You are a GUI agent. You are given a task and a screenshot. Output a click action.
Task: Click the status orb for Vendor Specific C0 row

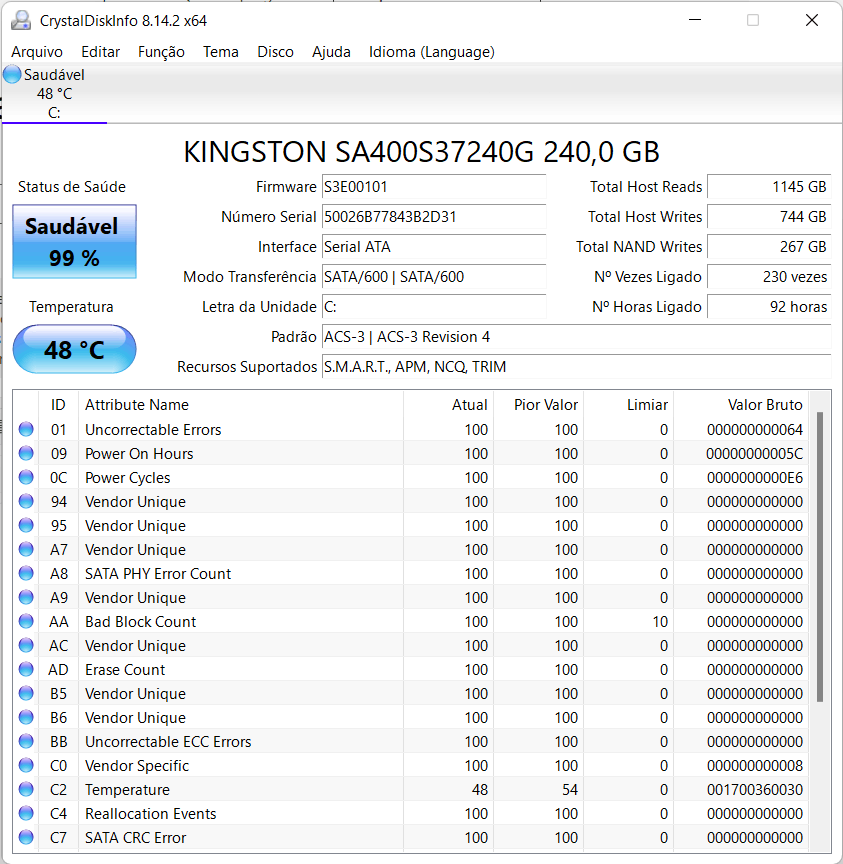click(26, 765)
